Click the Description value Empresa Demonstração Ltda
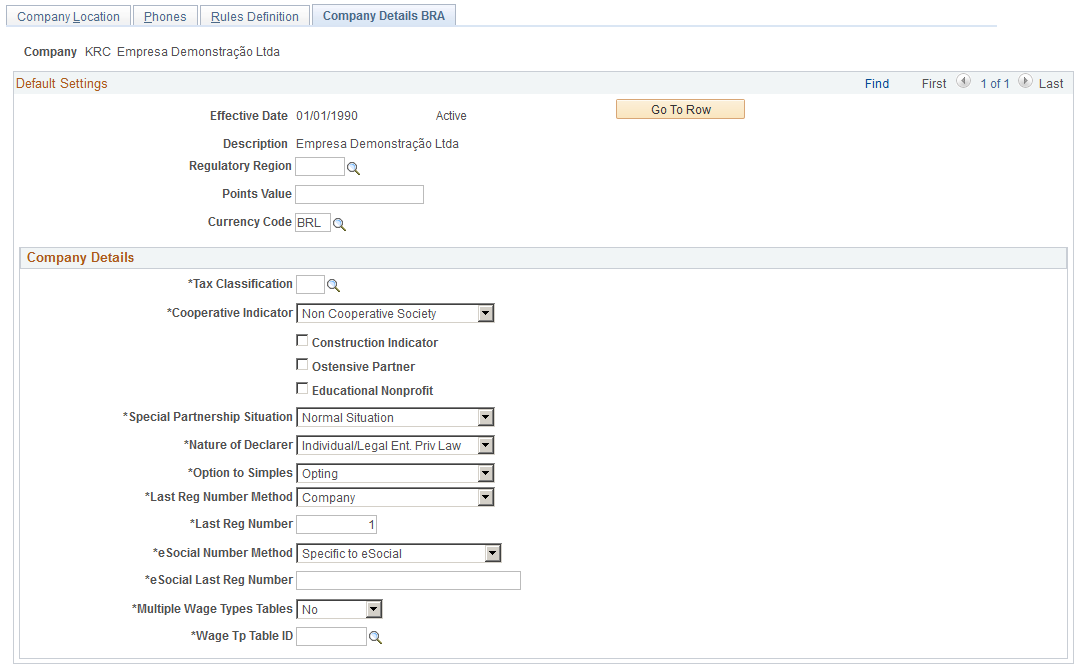 (x=377, y=144)
